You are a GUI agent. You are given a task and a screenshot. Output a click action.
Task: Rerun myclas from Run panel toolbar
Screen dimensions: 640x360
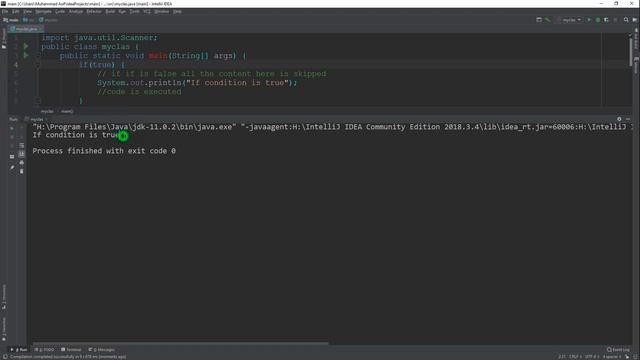[12, 128]
